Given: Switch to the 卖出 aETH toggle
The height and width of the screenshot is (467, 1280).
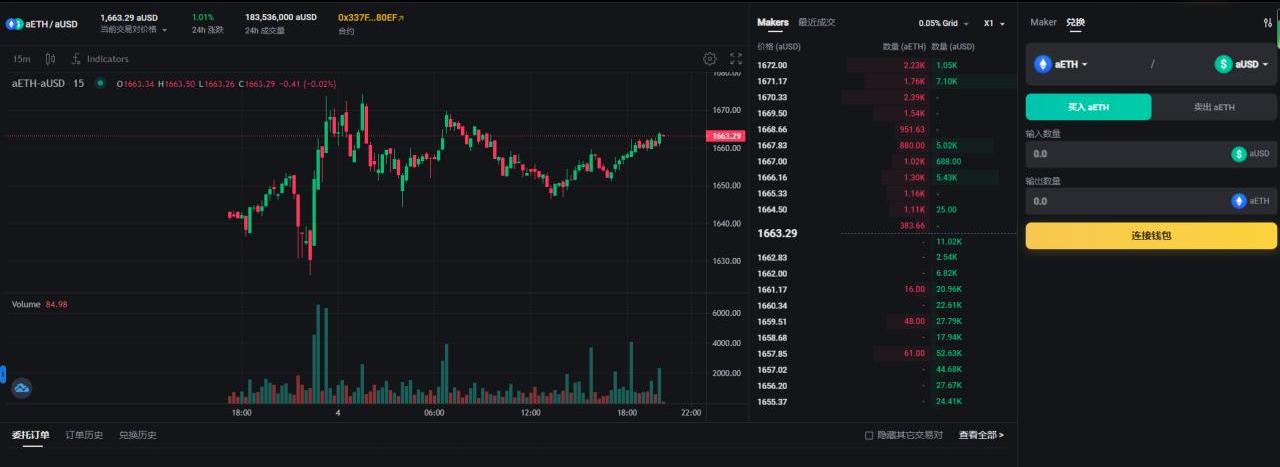Looking at the screenshot, I should point(1214,107).
